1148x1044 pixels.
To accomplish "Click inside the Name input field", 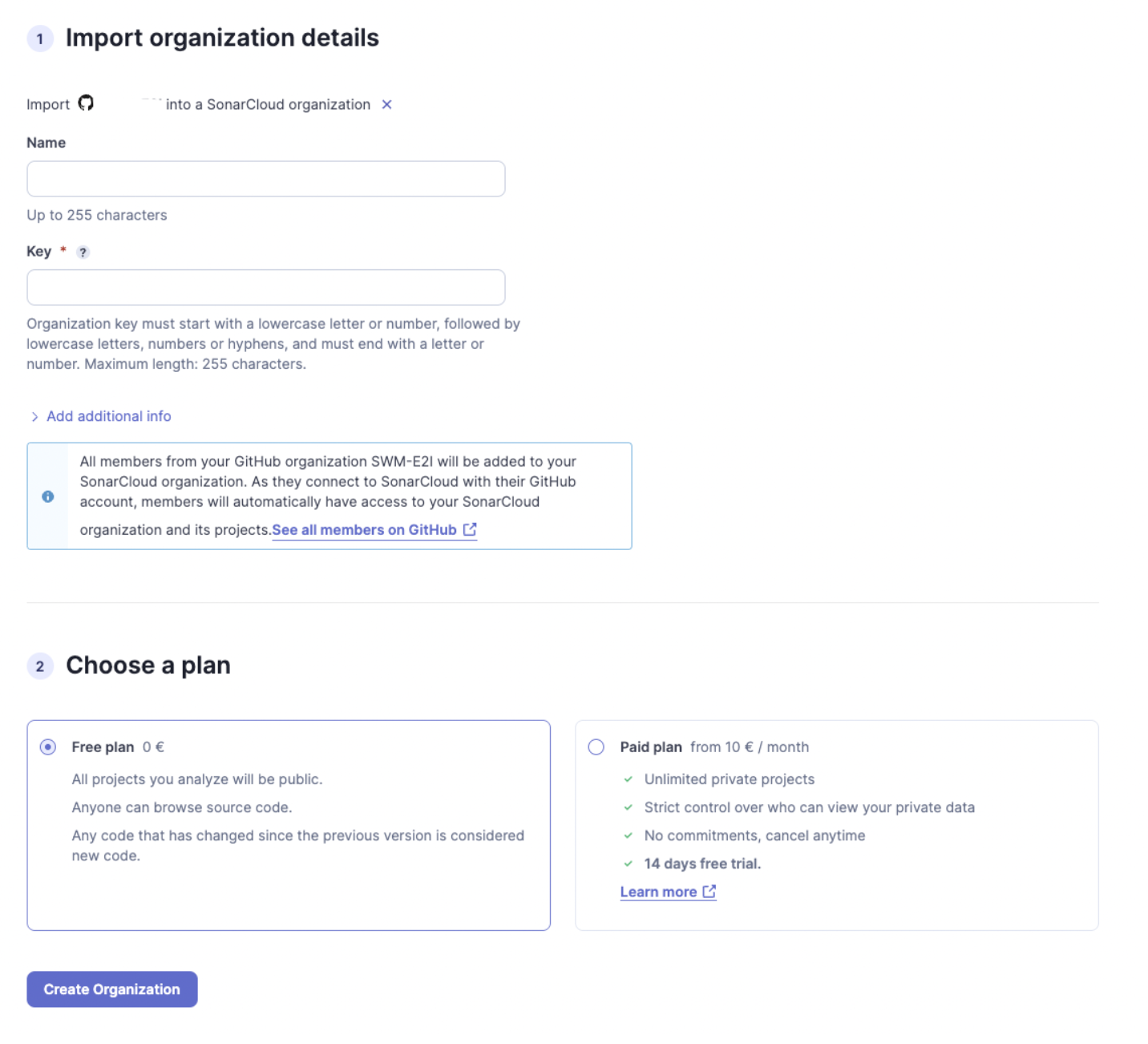I will click(265, 179).
